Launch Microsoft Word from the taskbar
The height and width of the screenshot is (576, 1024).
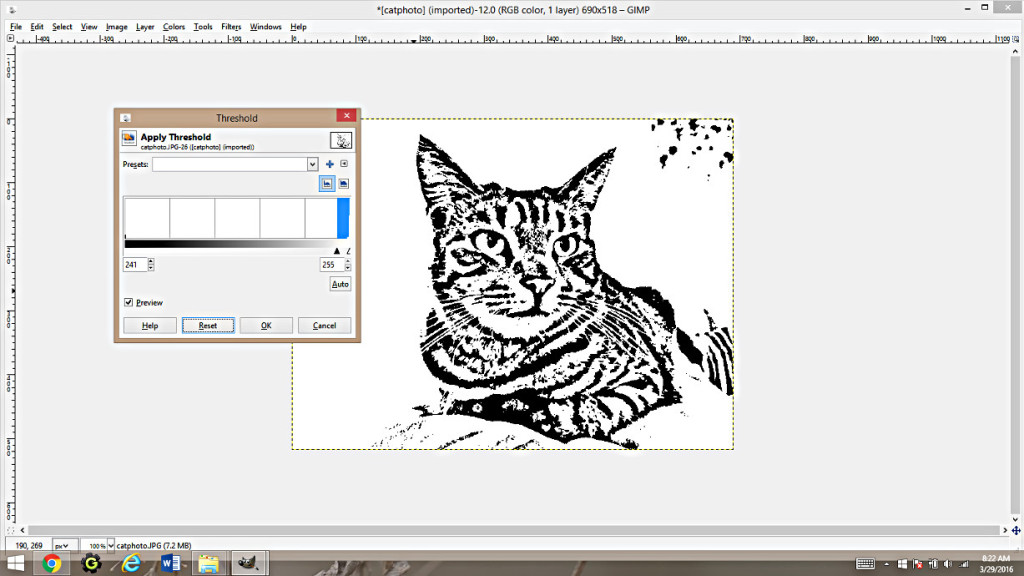tap(169, 561)
